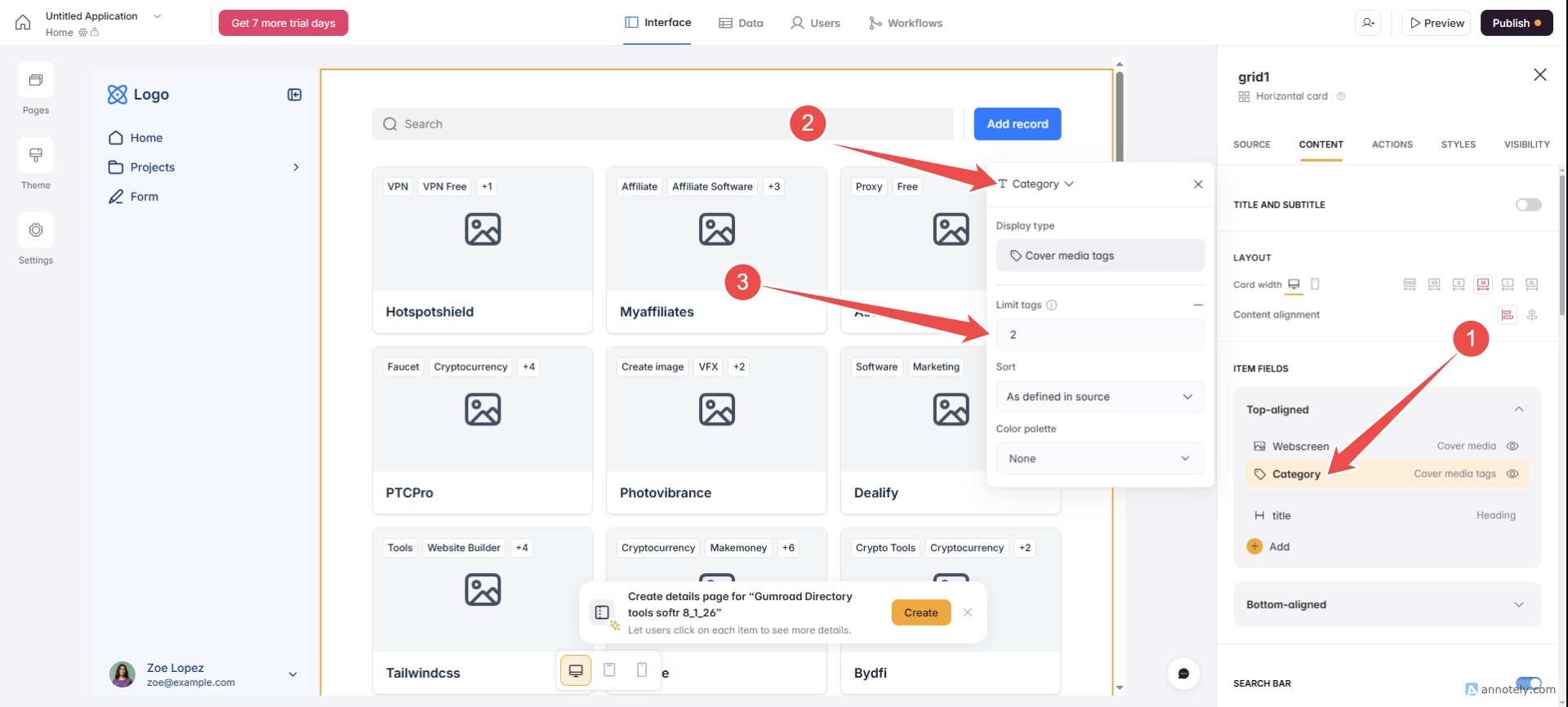The width and height of the screenshot is (1568, 707).
Task: Toggle the Title and Subtitle switch
Action: (x=1528, y=205)
